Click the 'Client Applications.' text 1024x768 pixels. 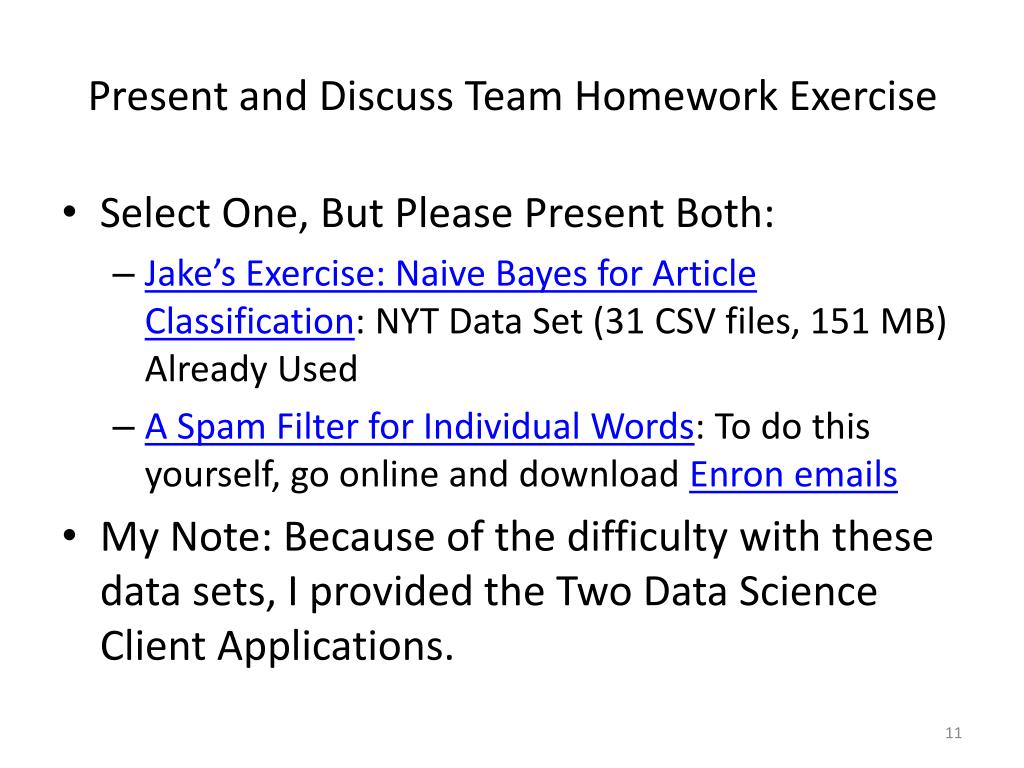coord(277,646)
